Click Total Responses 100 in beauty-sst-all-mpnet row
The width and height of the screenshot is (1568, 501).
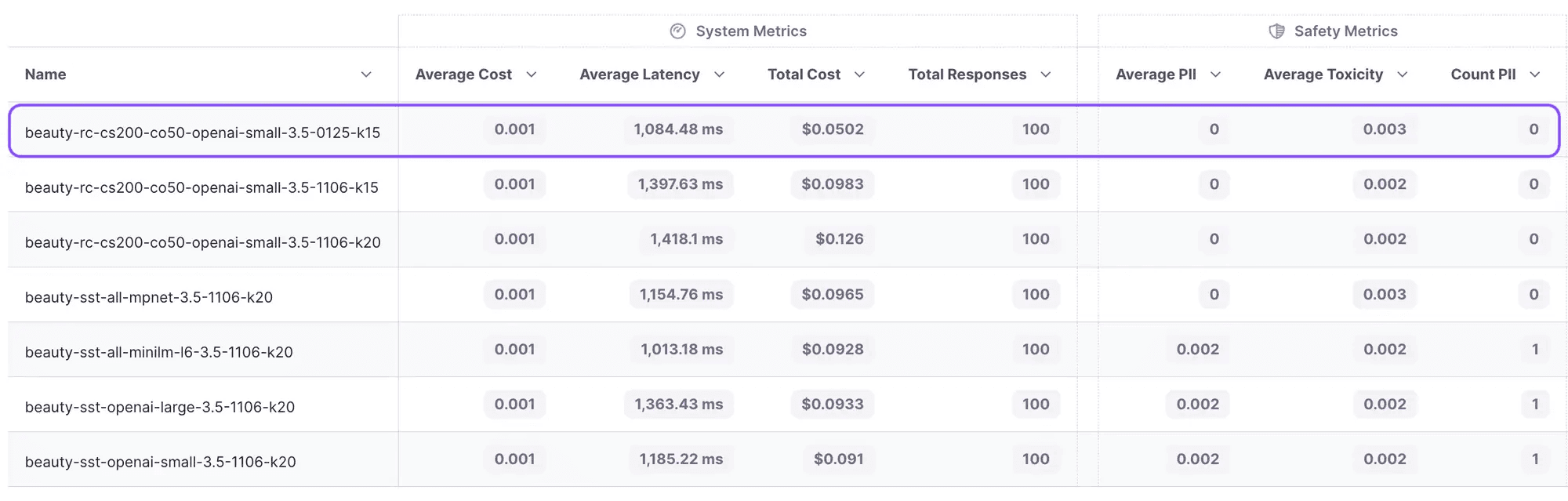point(1036,294)
